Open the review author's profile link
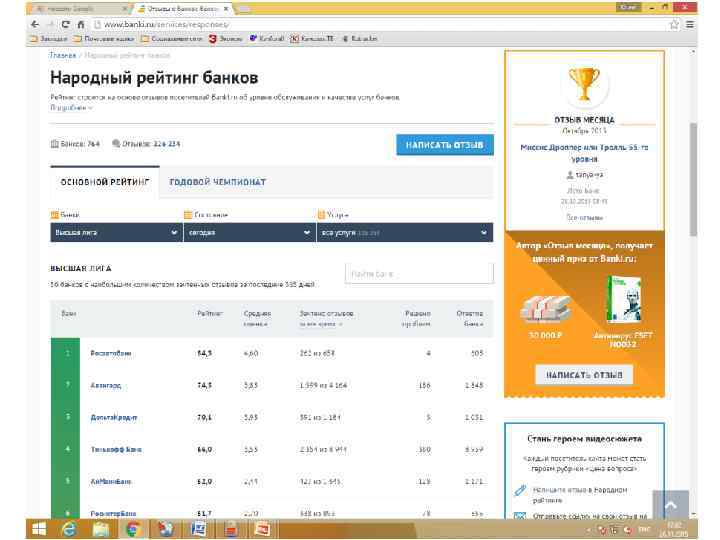Viewport: 720px width, 540px height. 585,175
